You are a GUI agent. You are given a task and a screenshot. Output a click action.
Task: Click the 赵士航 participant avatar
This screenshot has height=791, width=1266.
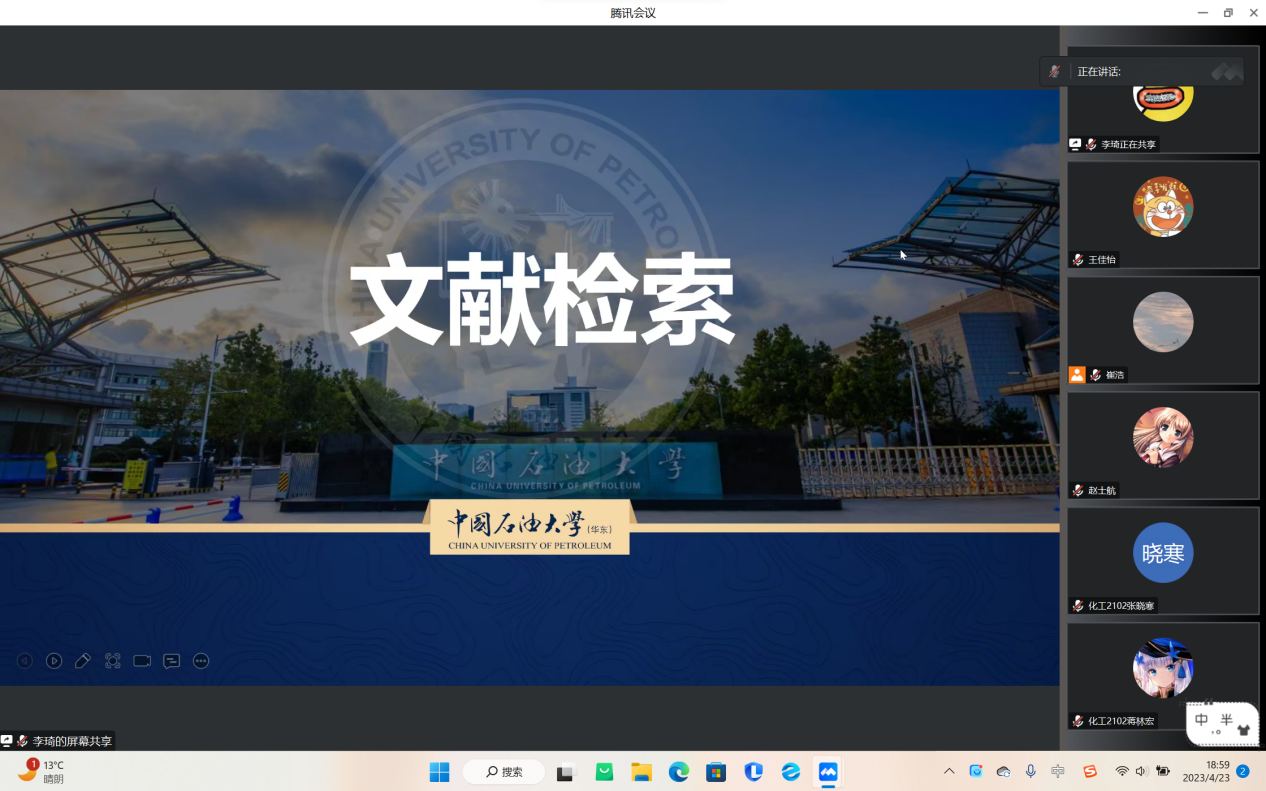point(1162,437)
